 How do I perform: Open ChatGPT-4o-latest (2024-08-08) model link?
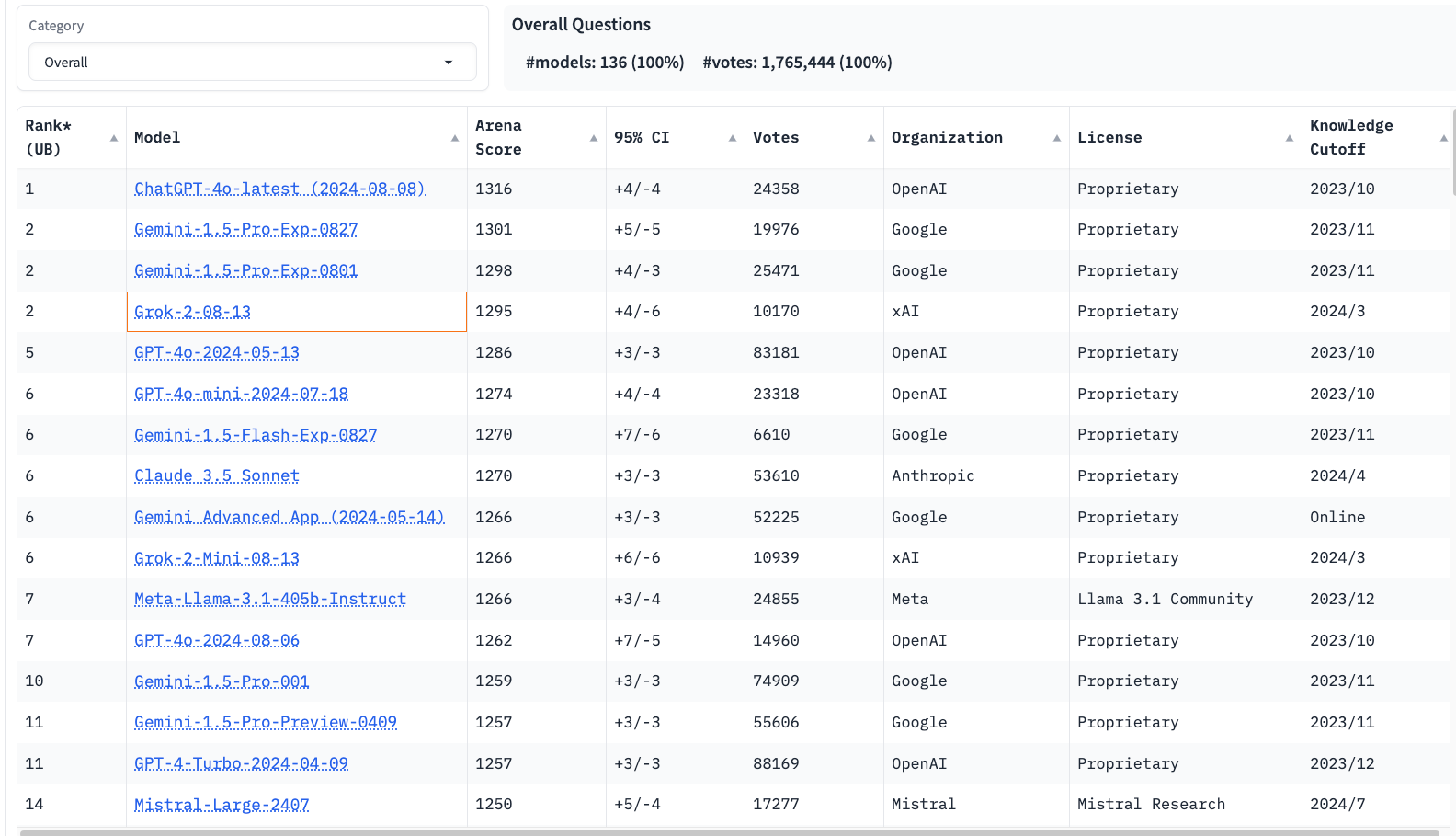tap(279, 189)
